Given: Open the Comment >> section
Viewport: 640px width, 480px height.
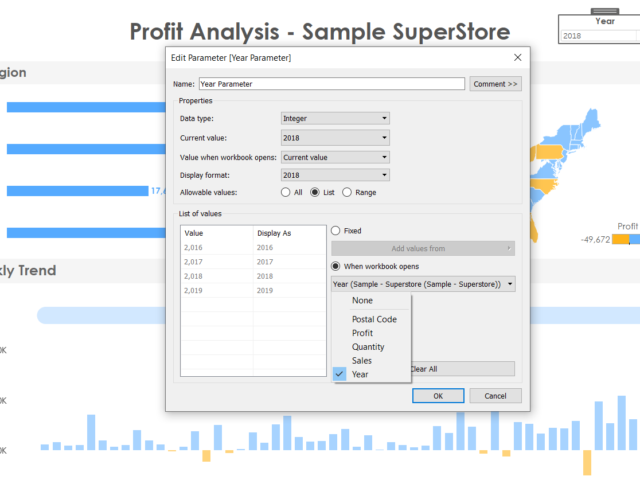Looking at the screenshot, I should click(495, 84).
